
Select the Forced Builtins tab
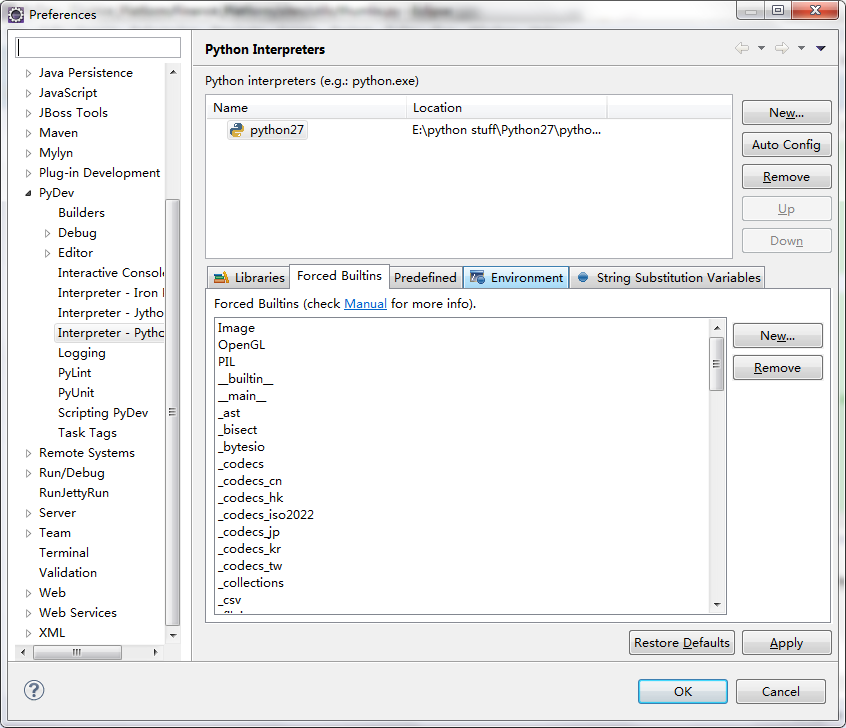tap(339, 276)
